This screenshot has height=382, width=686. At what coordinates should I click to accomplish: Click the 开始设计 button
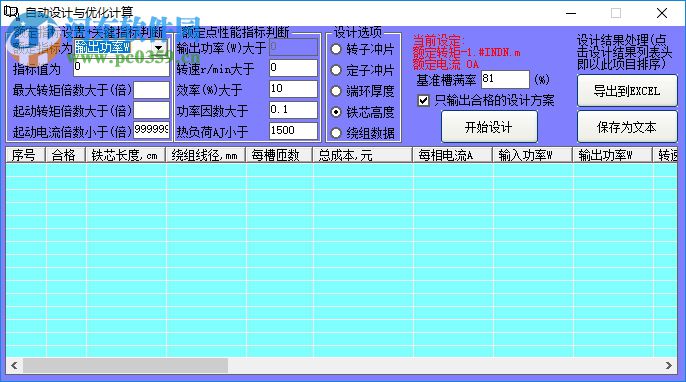coord(489,127)
